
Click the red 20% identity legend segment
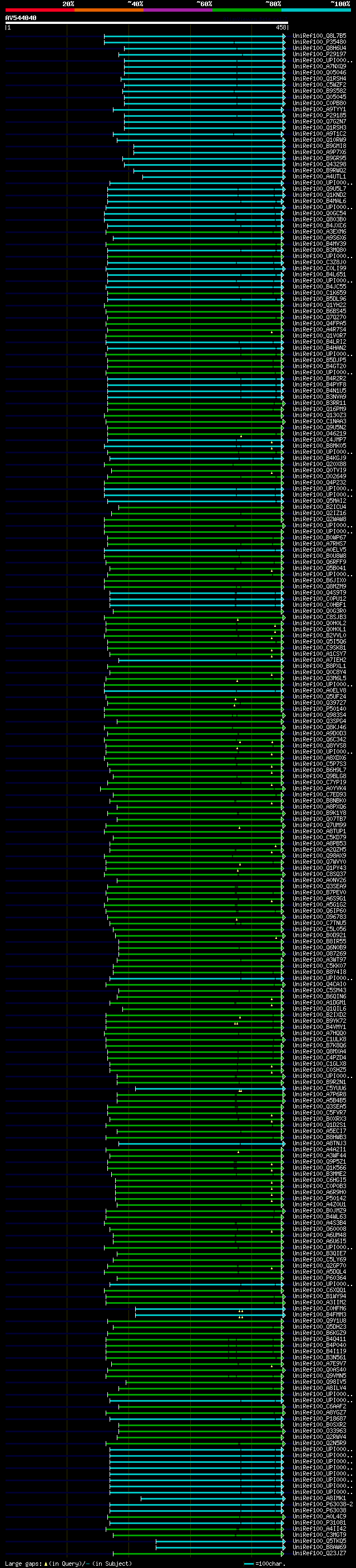[x=39, y=10]
